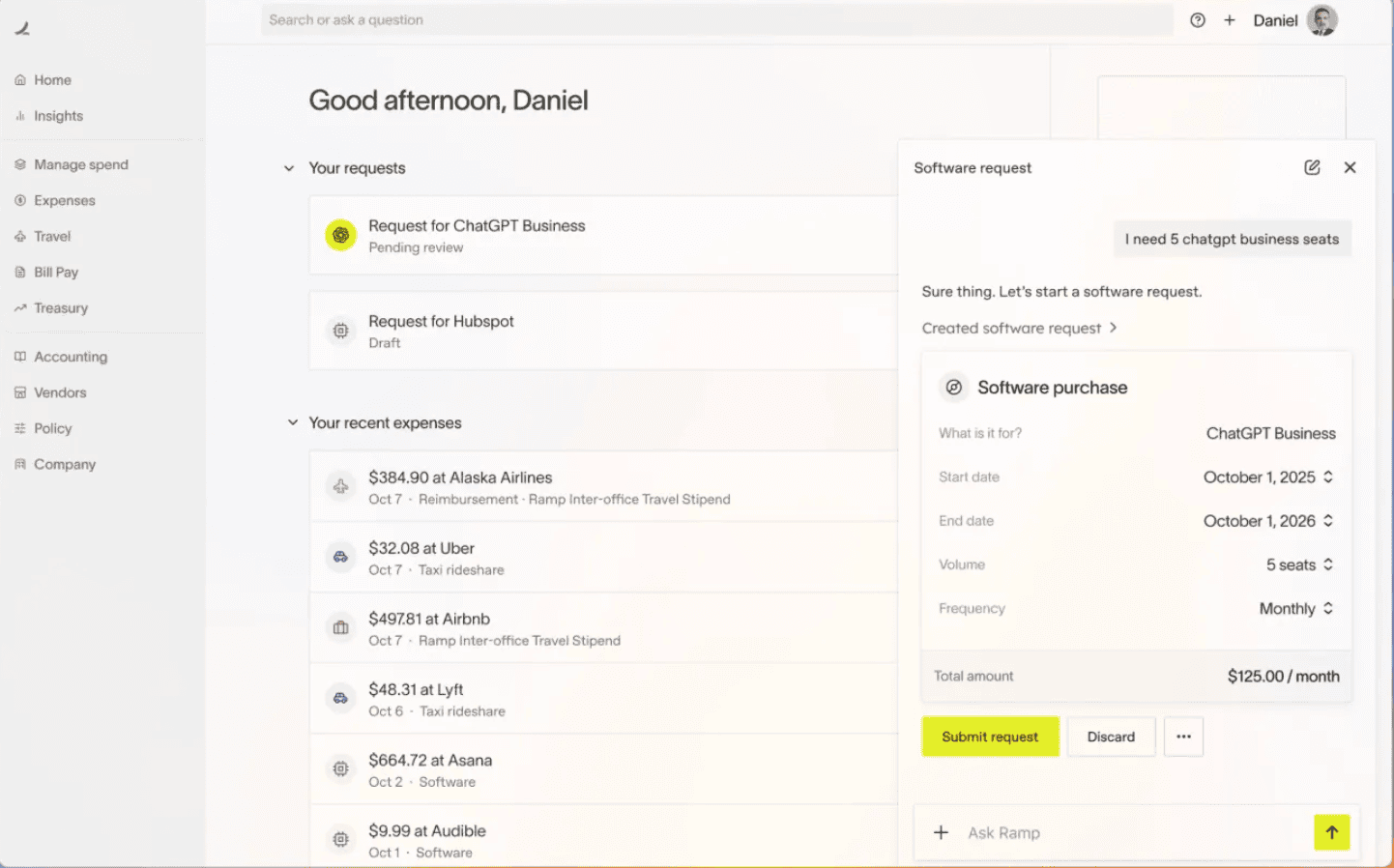This screenshot has width=1394, height=868.
Task: Change the Start date October 1, 2025
Action: [1267, 477]
